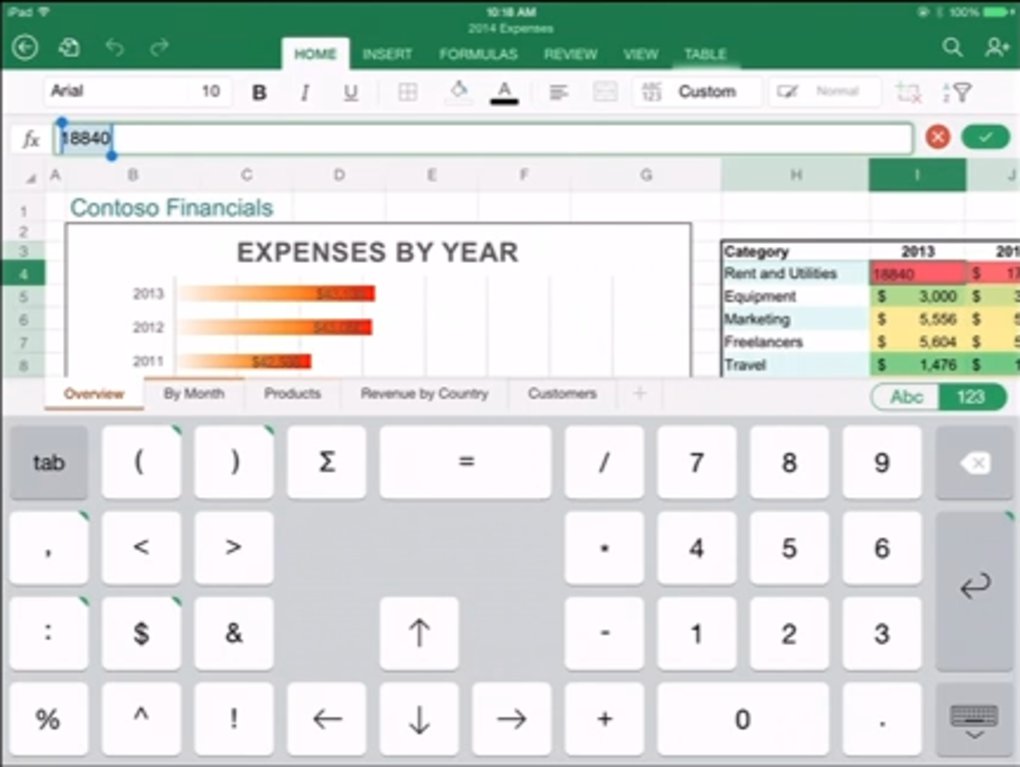Image resolution: width=1020 pixels, height=767 pixels.
Task: Confirm entry with green checkmark
Action: click(985, 138)
